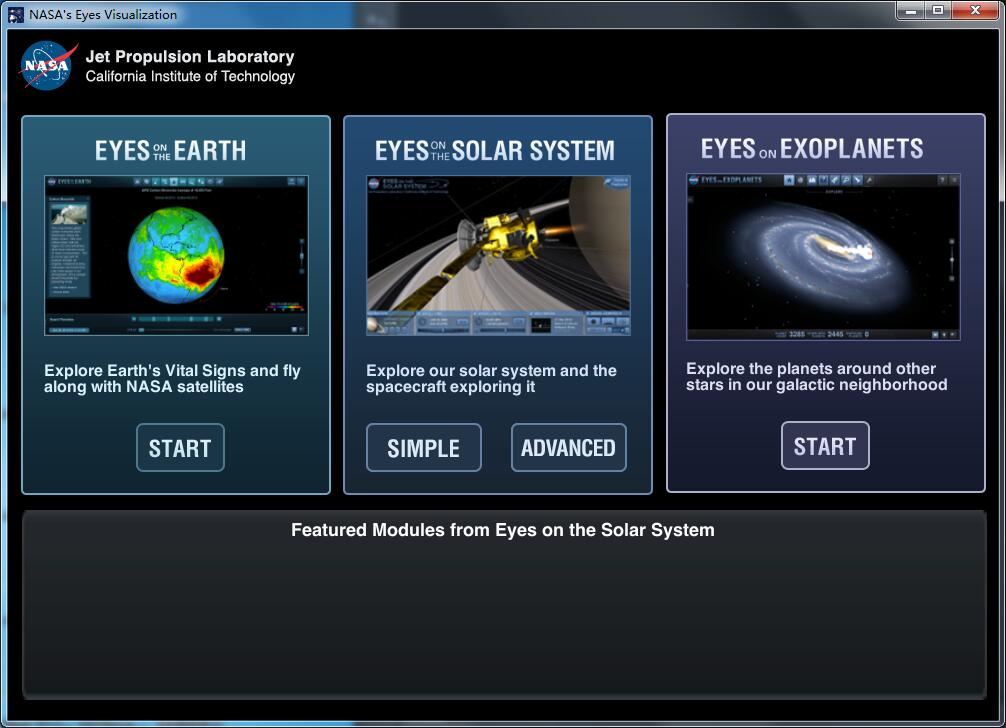Click the 'Explore the planets around other stars' description

click(x=817, y=377)
